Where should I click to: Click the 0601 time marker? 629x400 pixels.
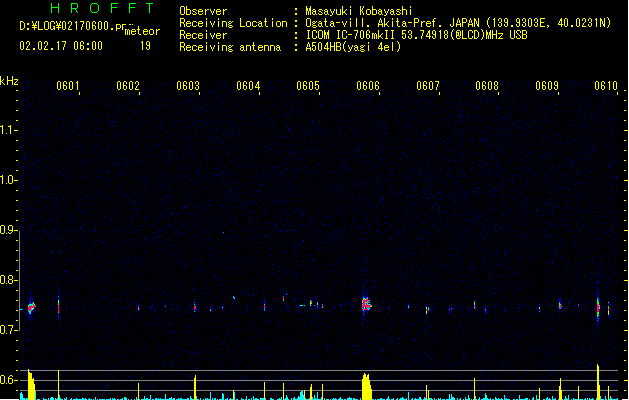point(67,86)
